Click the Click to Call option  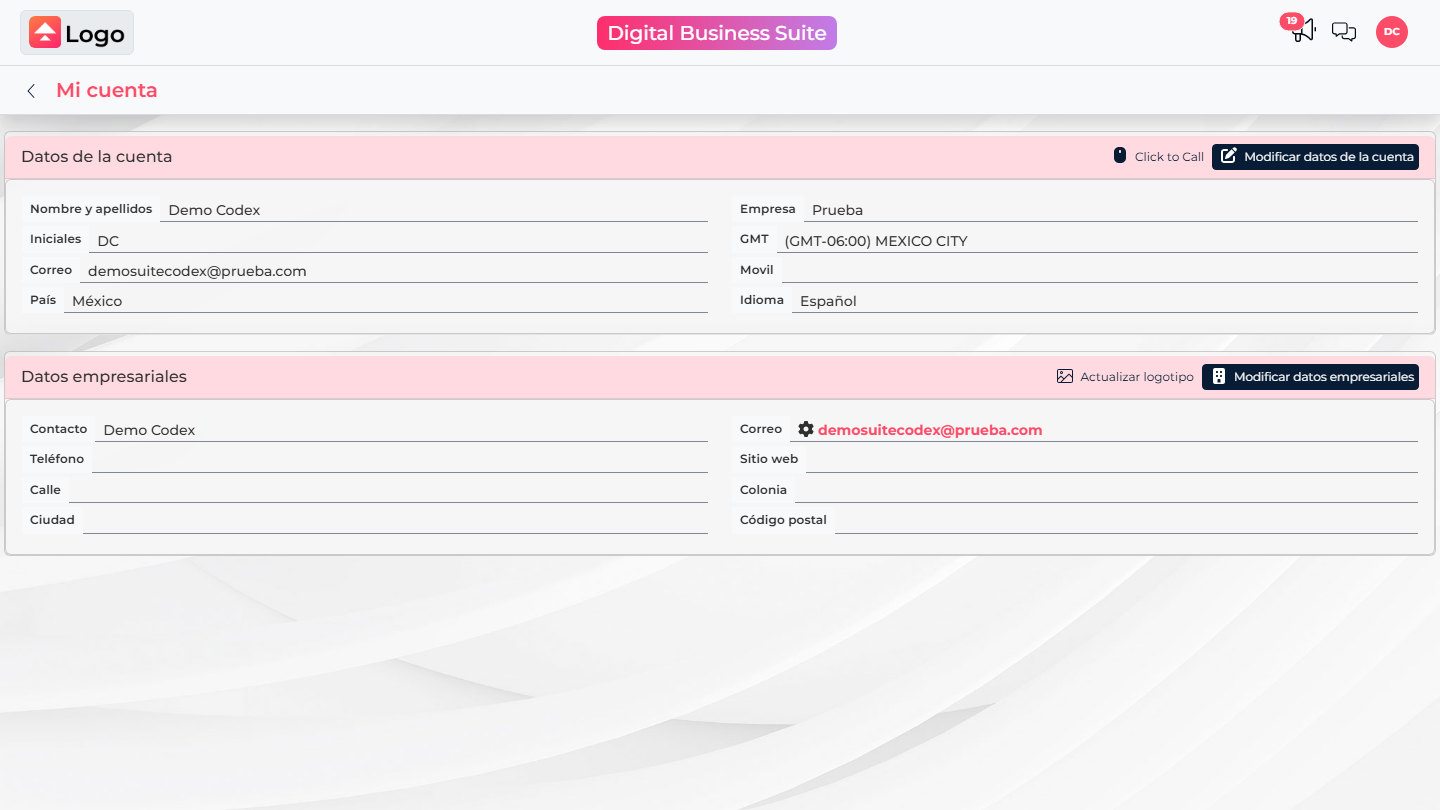tap(1159, 157)
